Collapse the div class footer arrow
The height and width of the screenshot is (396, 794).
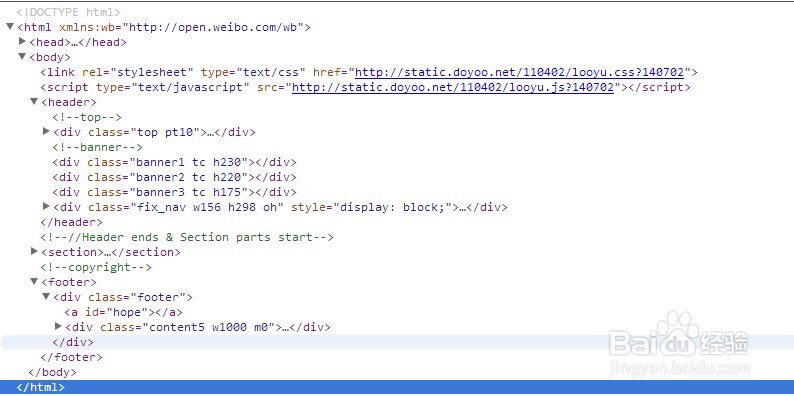(46, 297)
